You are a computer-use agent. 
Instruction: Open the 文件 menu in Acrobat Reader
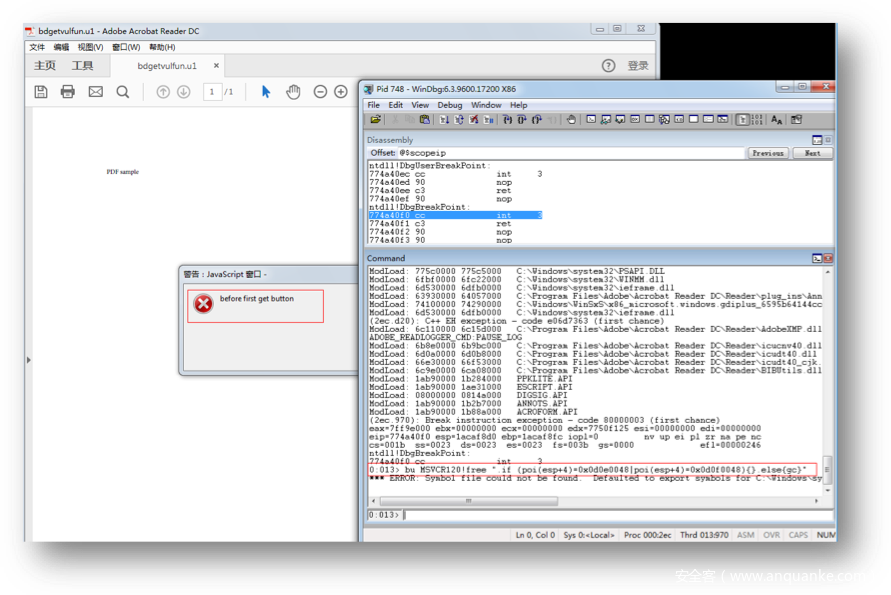point(37,47)
